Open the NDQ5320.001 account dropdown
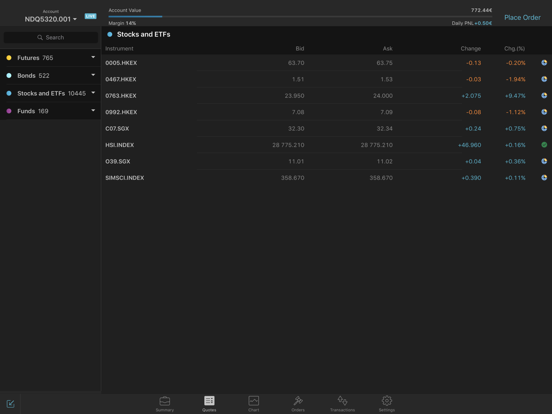 (50, 19)
